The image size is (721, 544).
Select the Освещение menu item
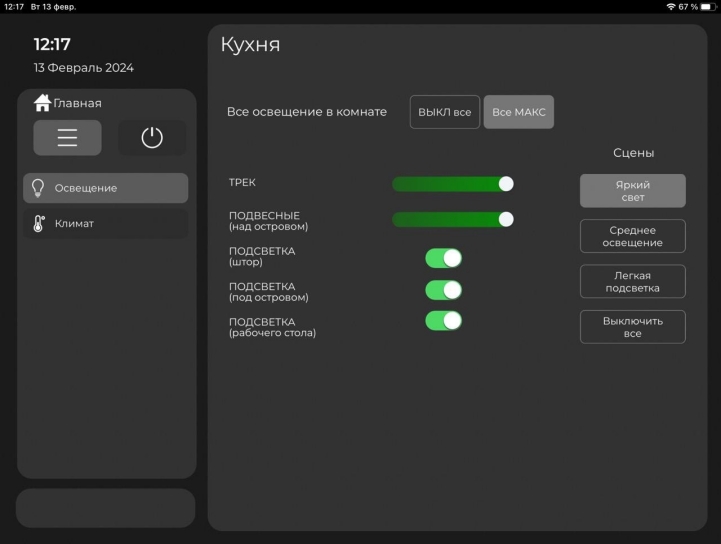pos(105,188)
